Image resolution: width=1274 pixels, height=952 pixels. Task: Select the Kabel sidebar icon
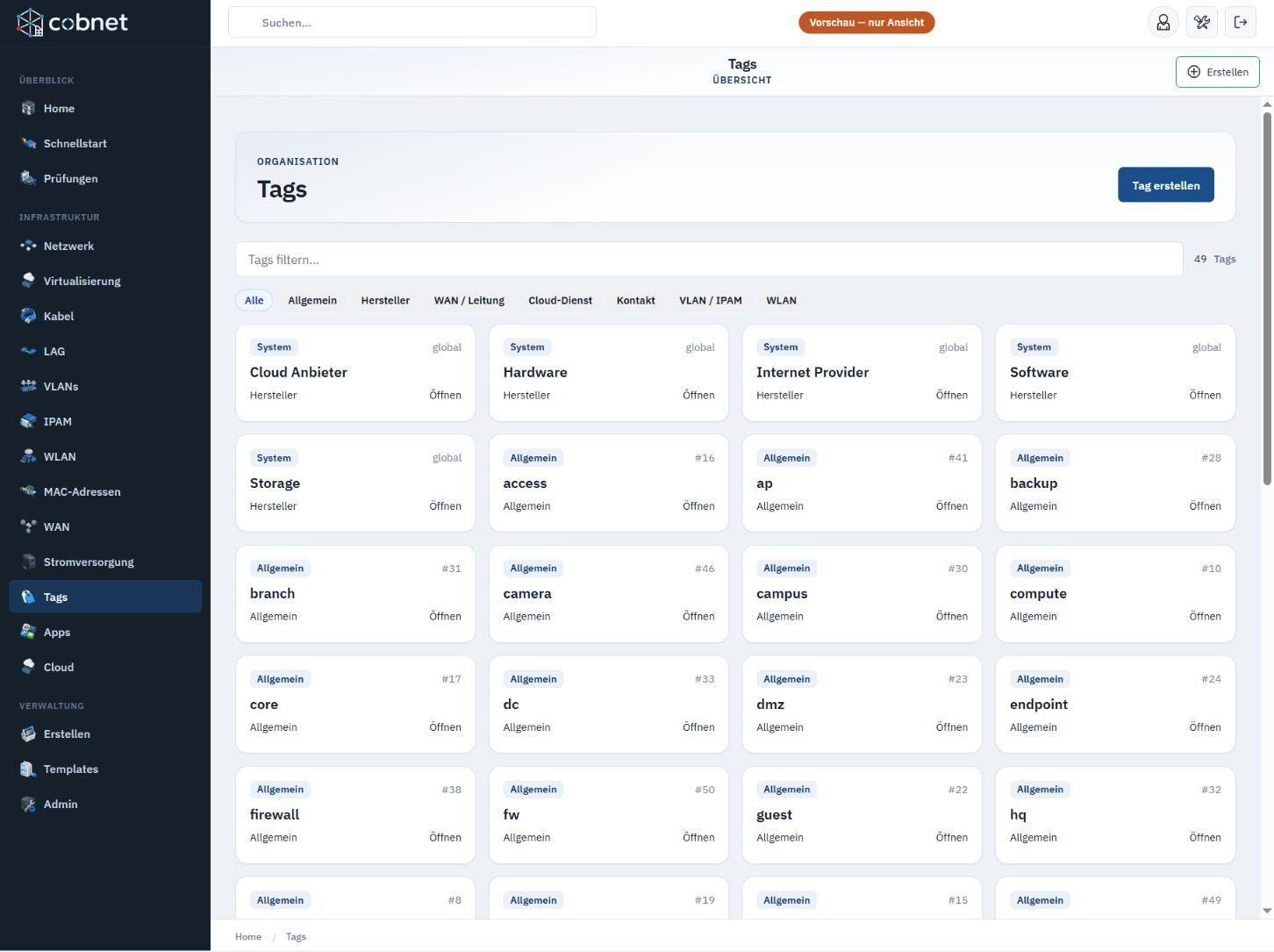(x=28, y=317)
